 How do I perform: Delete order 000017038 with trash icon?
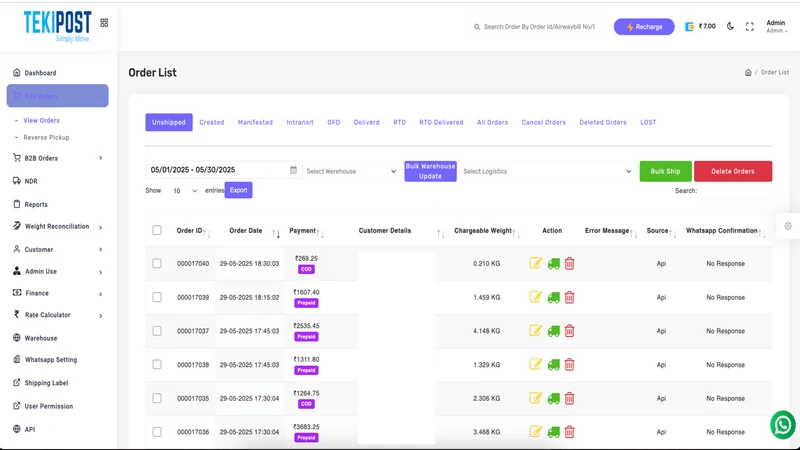(569, 364)
